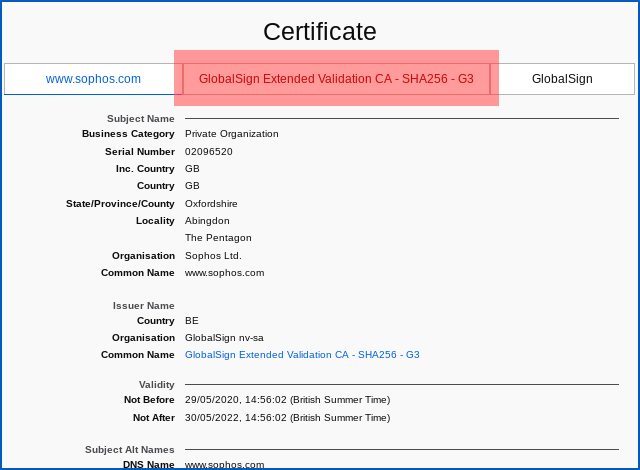The height and width of the screenshot is (470, 640).
Task: Click the Inc. Country label
Action: 145,169
